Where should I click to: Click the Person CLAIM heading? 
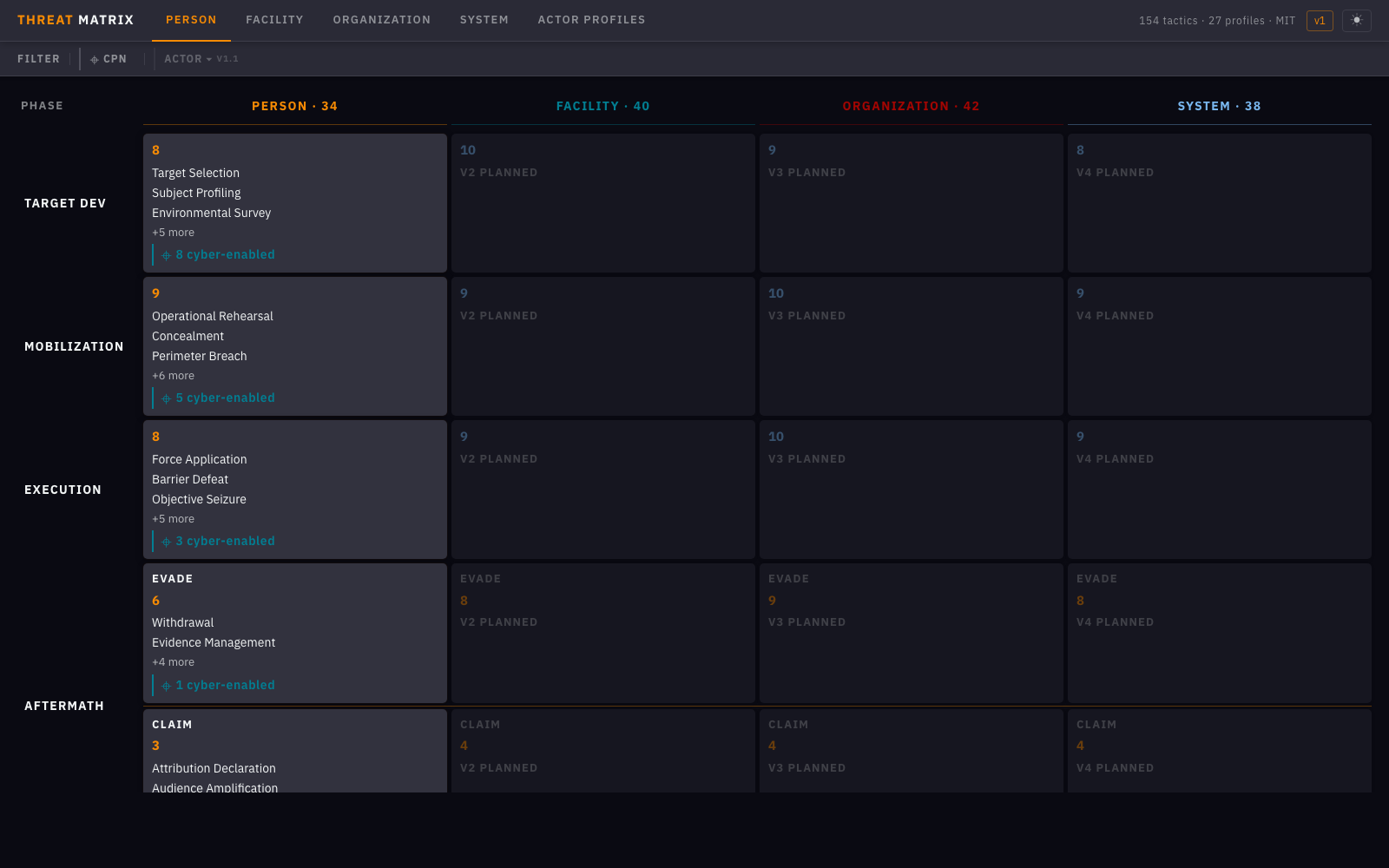[172, 725]
